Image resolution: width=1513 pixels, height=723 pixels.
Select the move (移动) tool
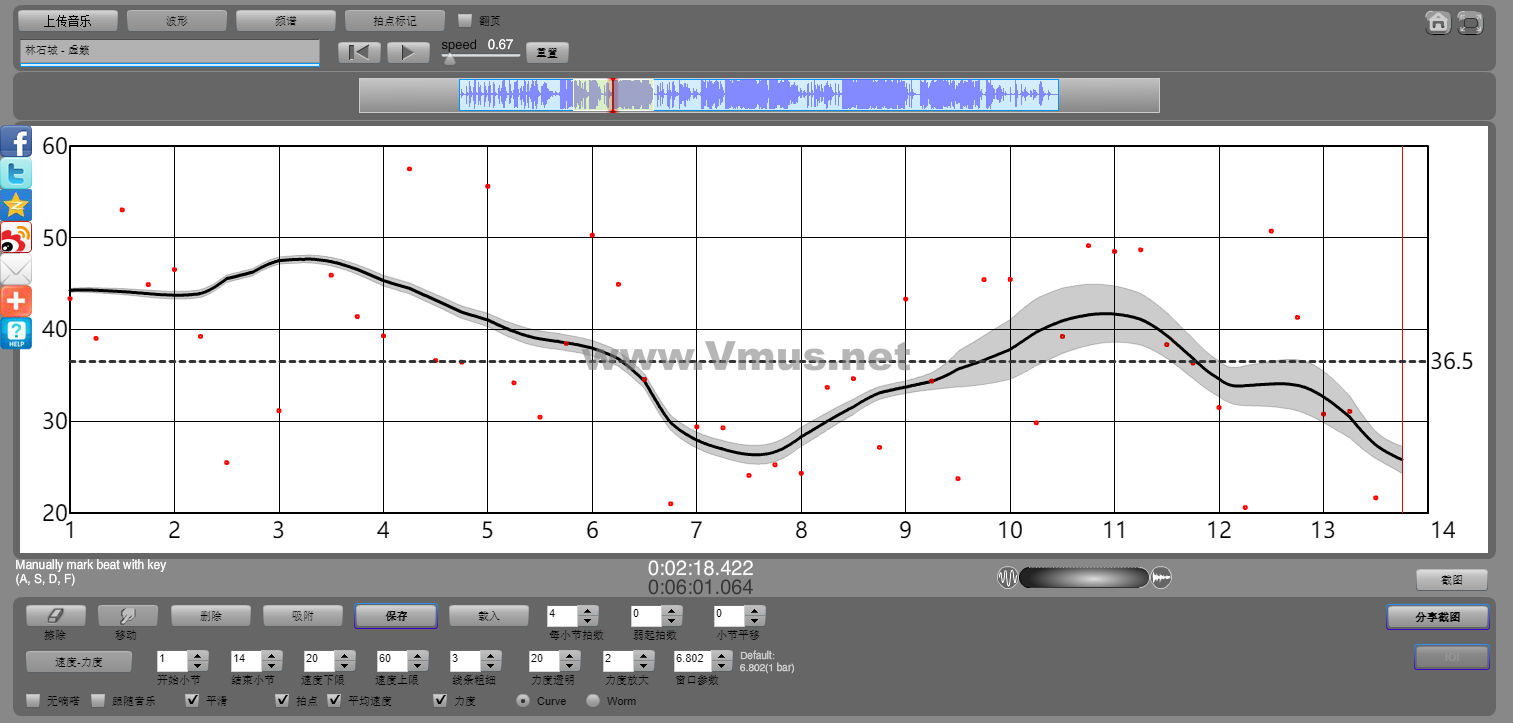128,616
